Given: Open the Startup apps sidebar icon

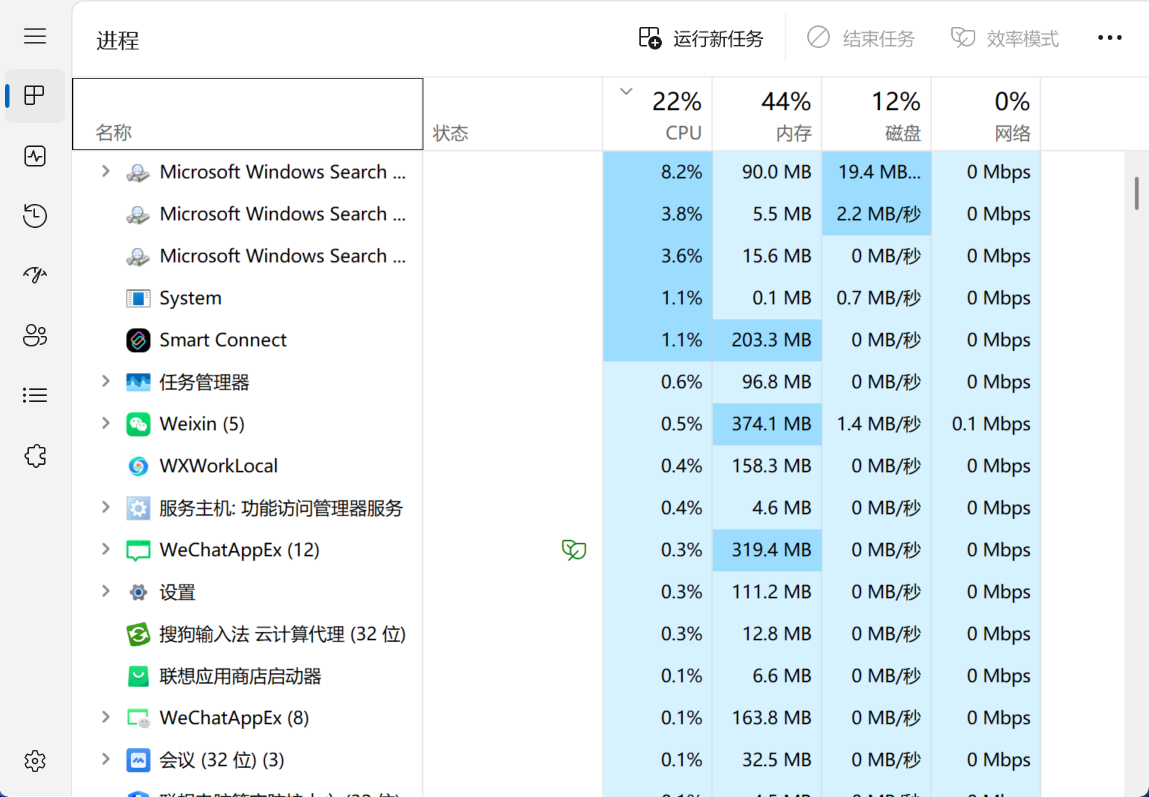Looking at the screenshot, I should [34, 275].
